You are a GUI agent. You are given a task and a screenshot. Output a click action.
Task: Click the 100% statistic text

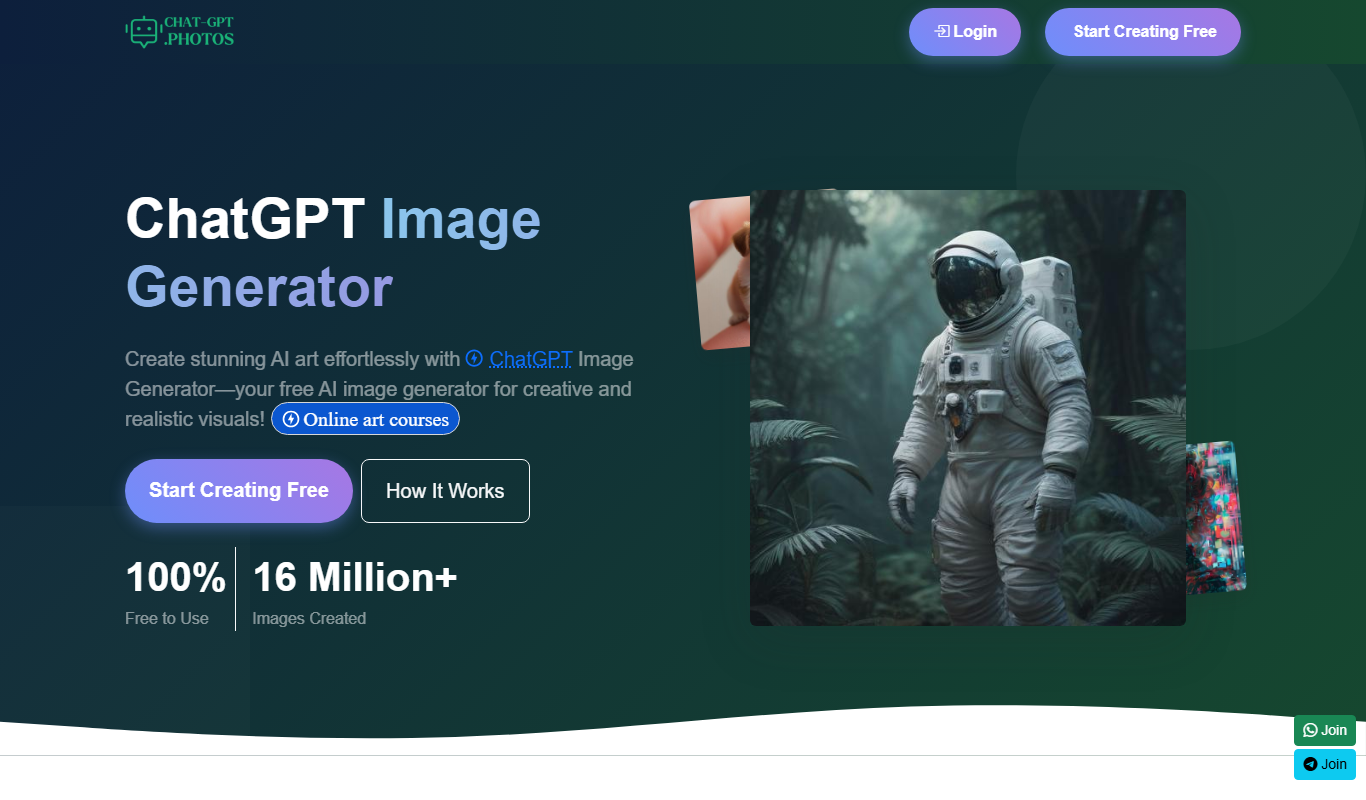click(x=175, y=578)
